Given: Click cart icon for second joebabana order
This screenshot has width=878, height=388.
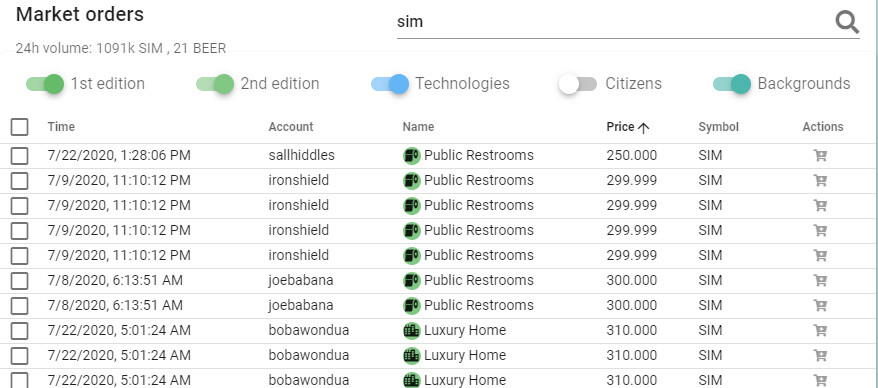Looking at the screenshot, I should (x=820, y=305).
